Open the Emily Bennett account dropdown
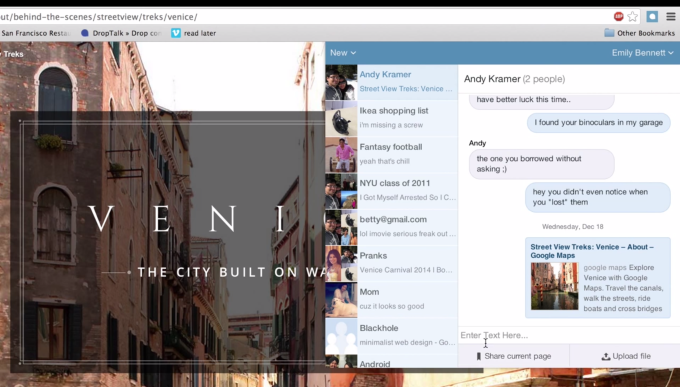Screen dimensions: 680x387 pos(642,52)
